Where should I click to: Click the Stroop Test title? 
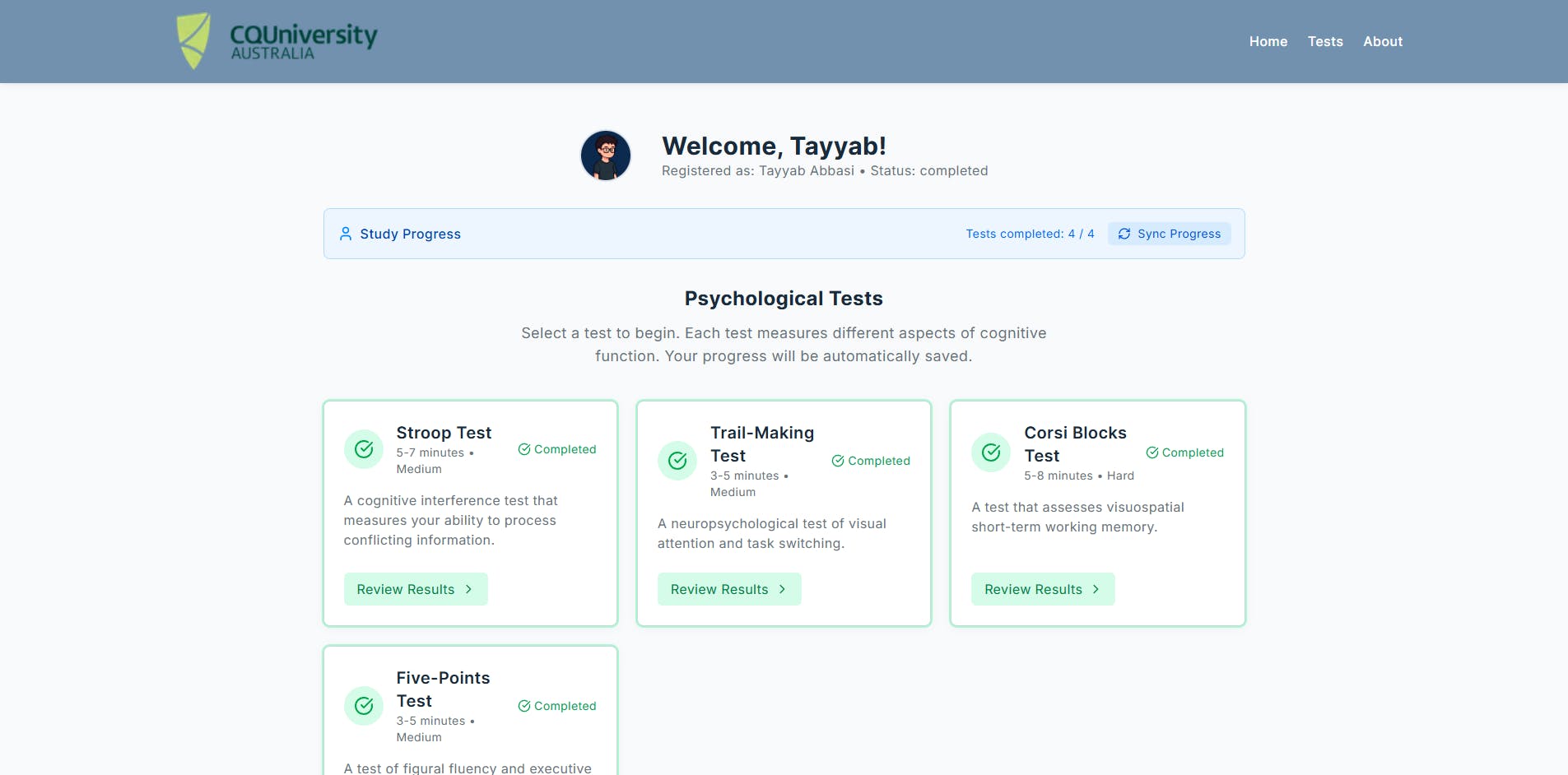(444, 433)
